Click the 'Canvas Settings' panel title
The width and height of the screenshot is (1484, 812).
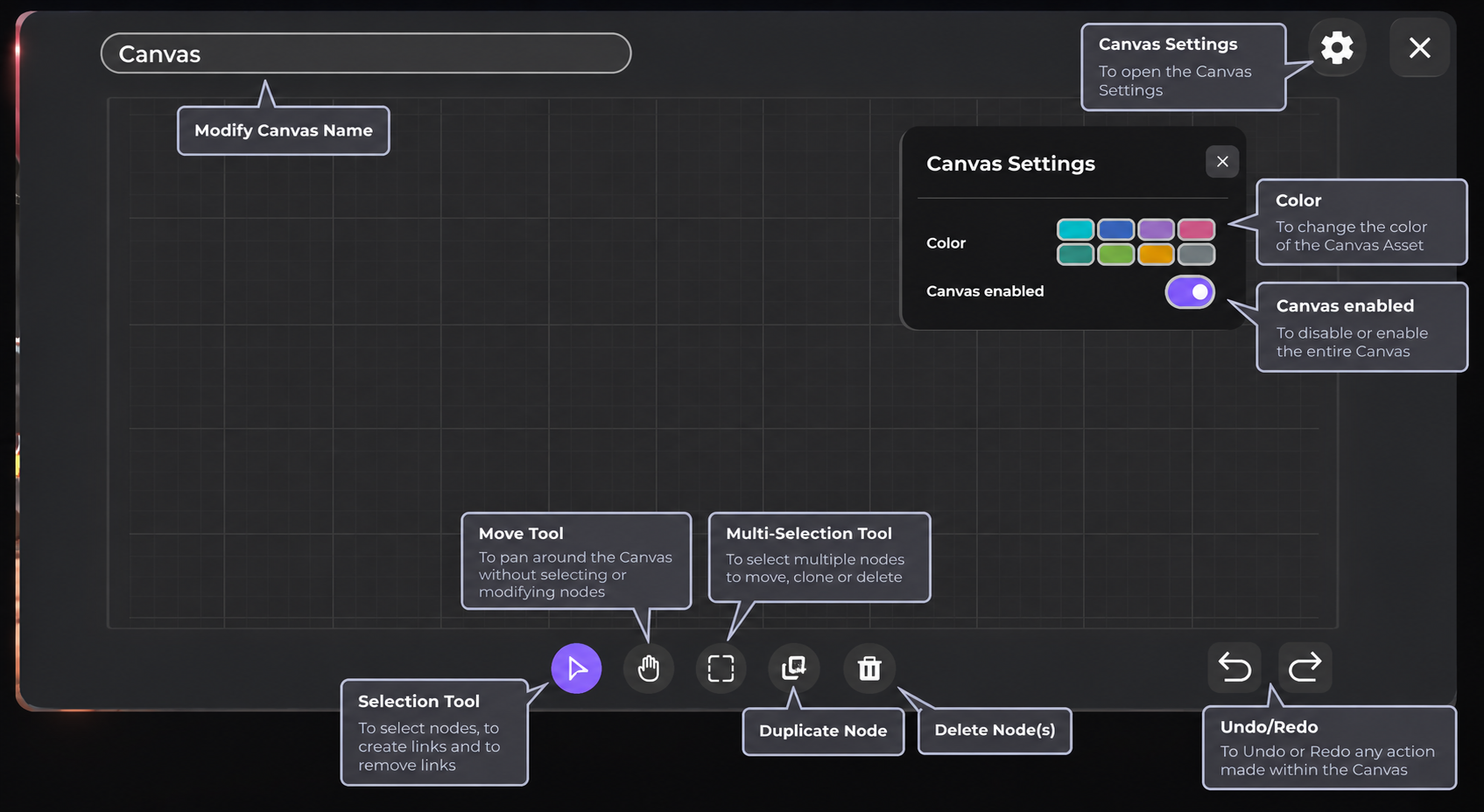[x=1010, y=164]
